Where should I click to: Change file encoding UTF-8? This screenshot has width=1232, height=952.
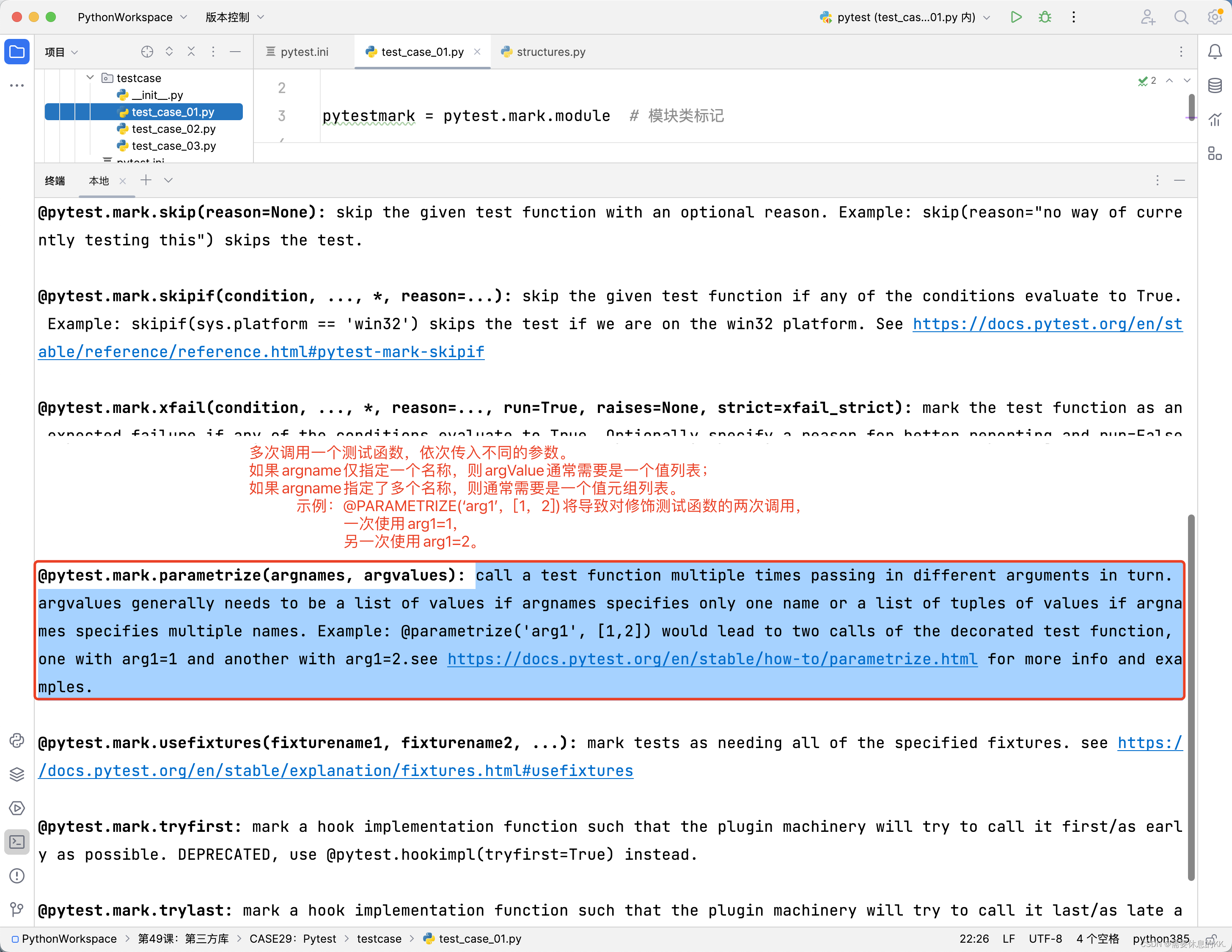pos(1045,938)
